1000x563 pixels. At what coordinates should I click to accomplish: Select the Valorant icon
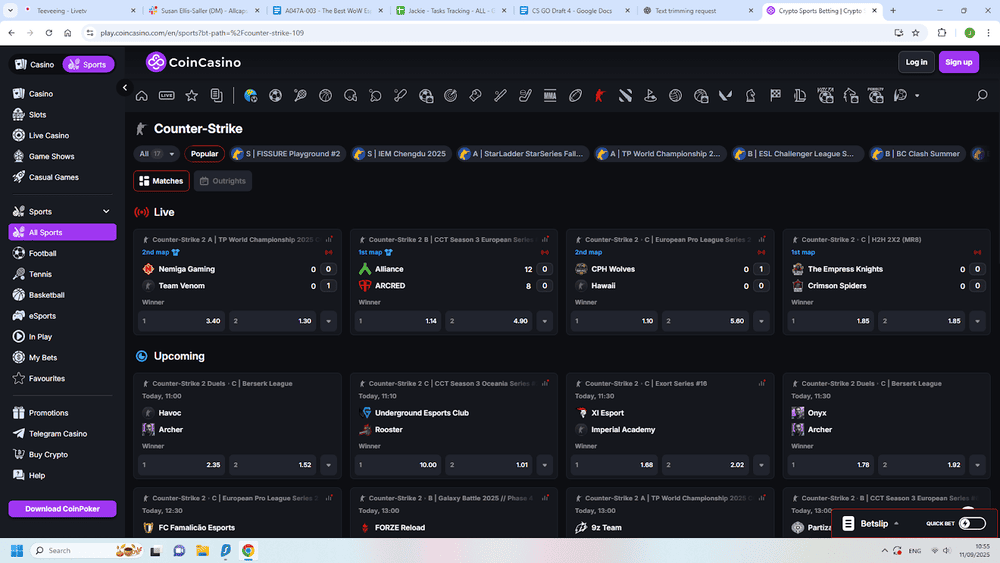(725, 96)
